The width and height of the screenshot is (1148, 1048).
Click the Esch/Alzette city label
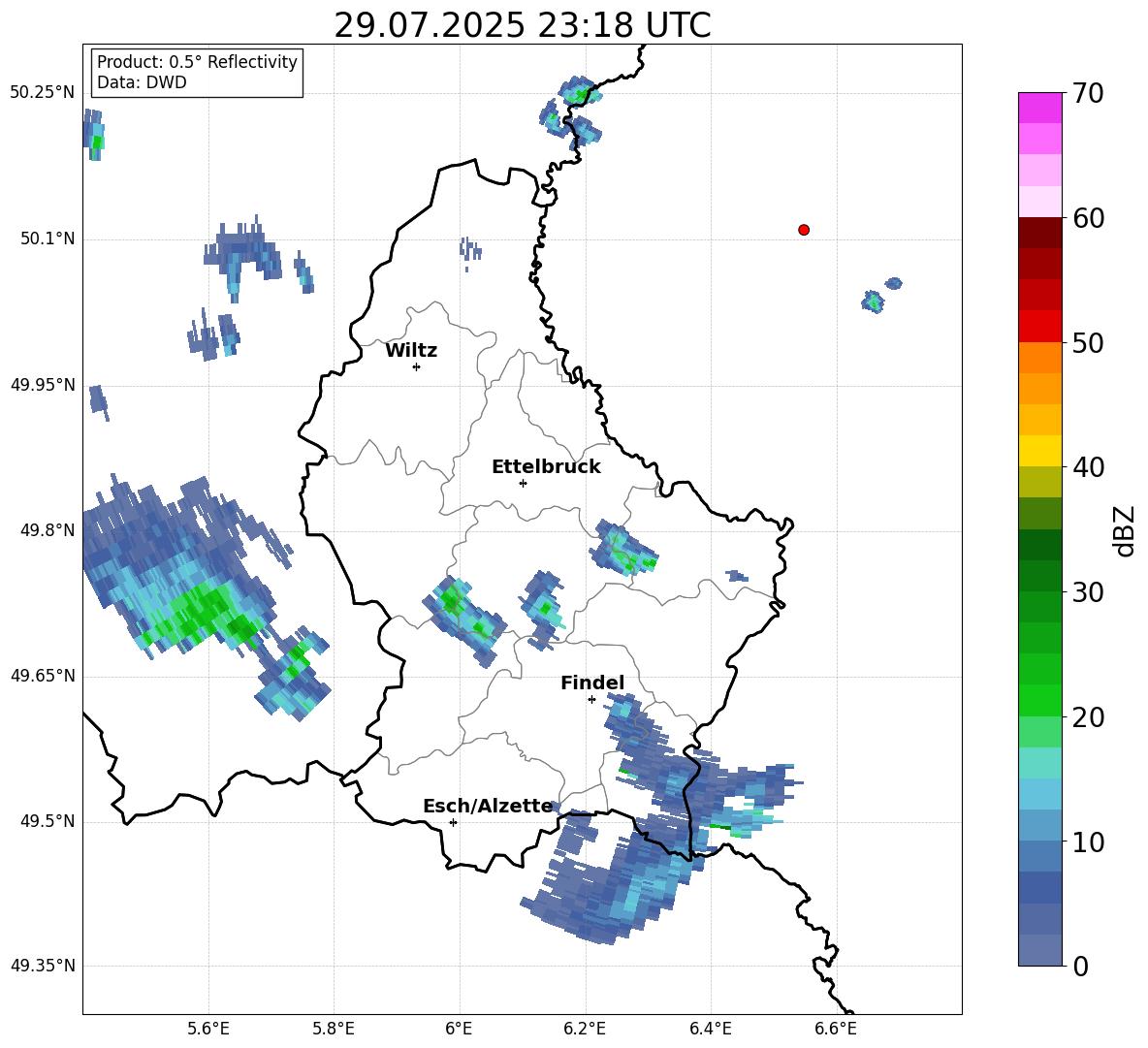coord(488,807)
